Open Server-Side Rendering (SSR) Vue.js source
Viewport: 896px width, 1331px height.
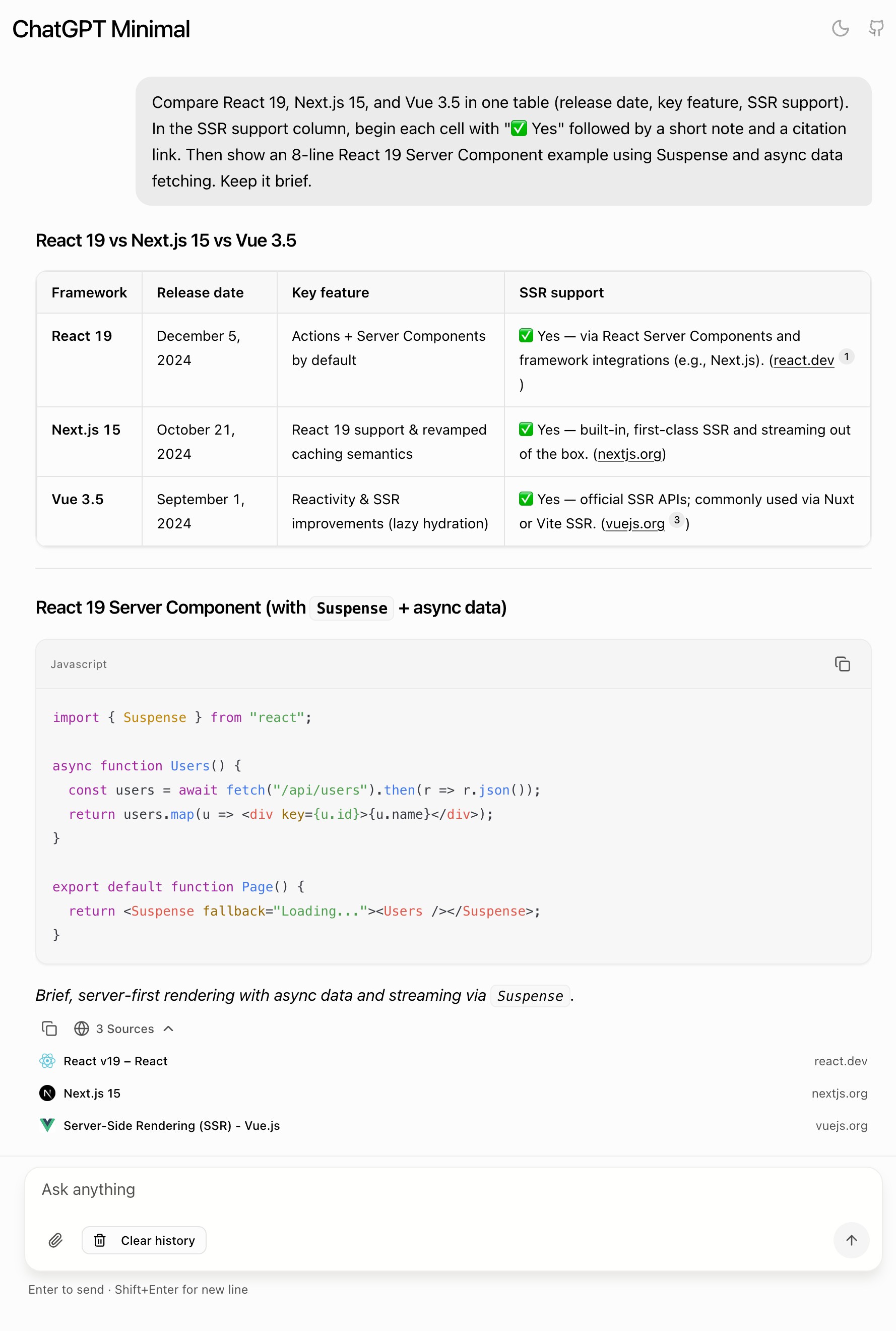point(171,1125)
